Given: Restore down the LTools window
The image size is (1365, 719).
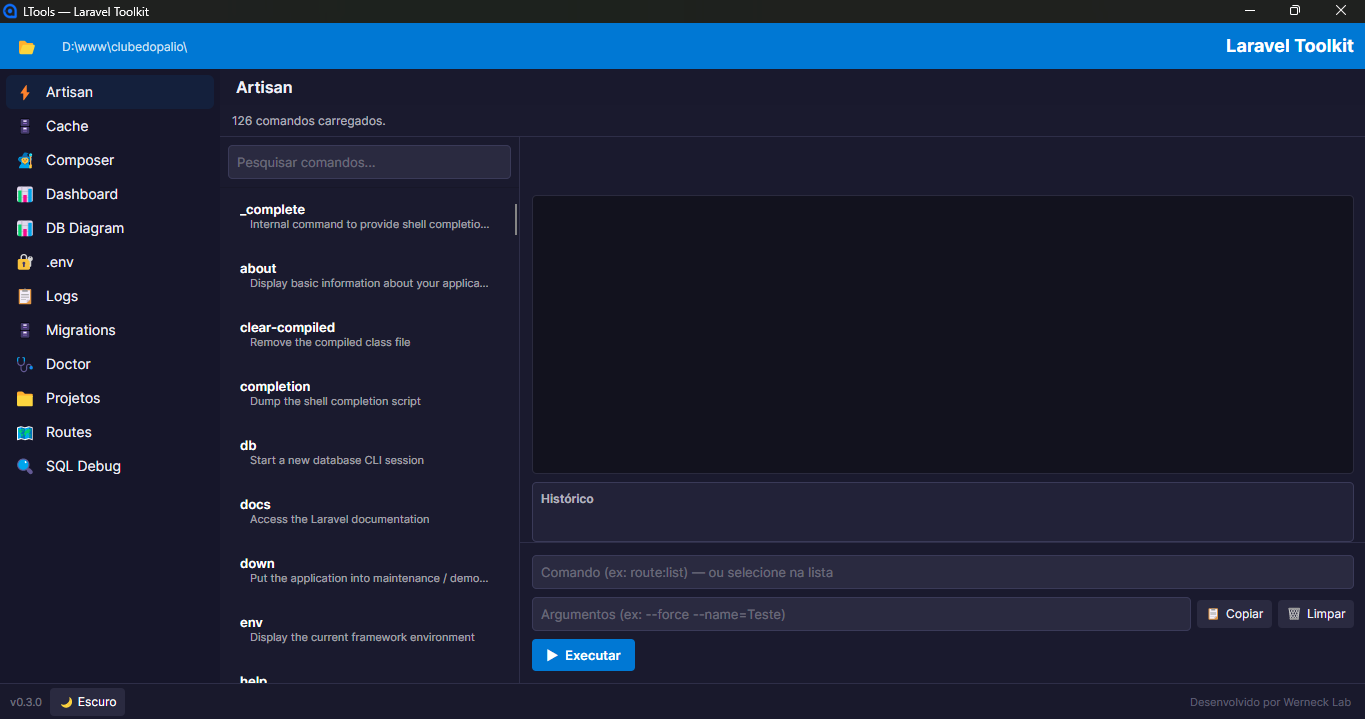Looking at the screenshot, I should click(x=1295, y=11).
